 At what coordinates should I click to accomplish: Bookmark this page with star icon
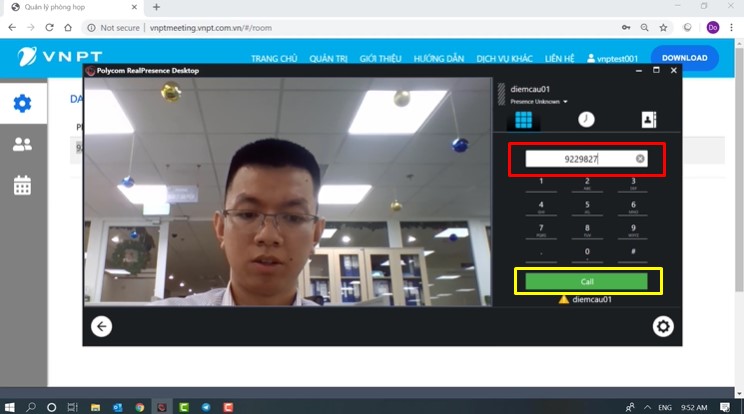click(663, 28)
